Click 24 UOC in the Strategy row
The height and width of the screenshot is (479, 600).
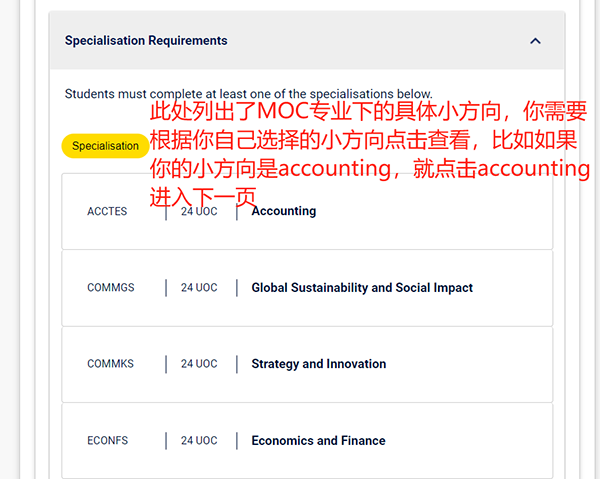(199, 364)
